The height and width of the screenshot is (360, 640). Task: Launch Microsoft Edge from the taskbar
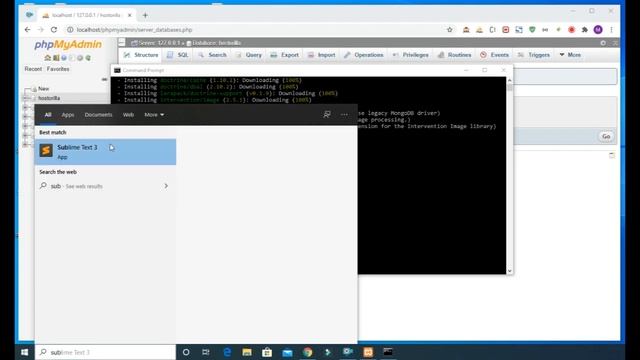tap(227, 352)
